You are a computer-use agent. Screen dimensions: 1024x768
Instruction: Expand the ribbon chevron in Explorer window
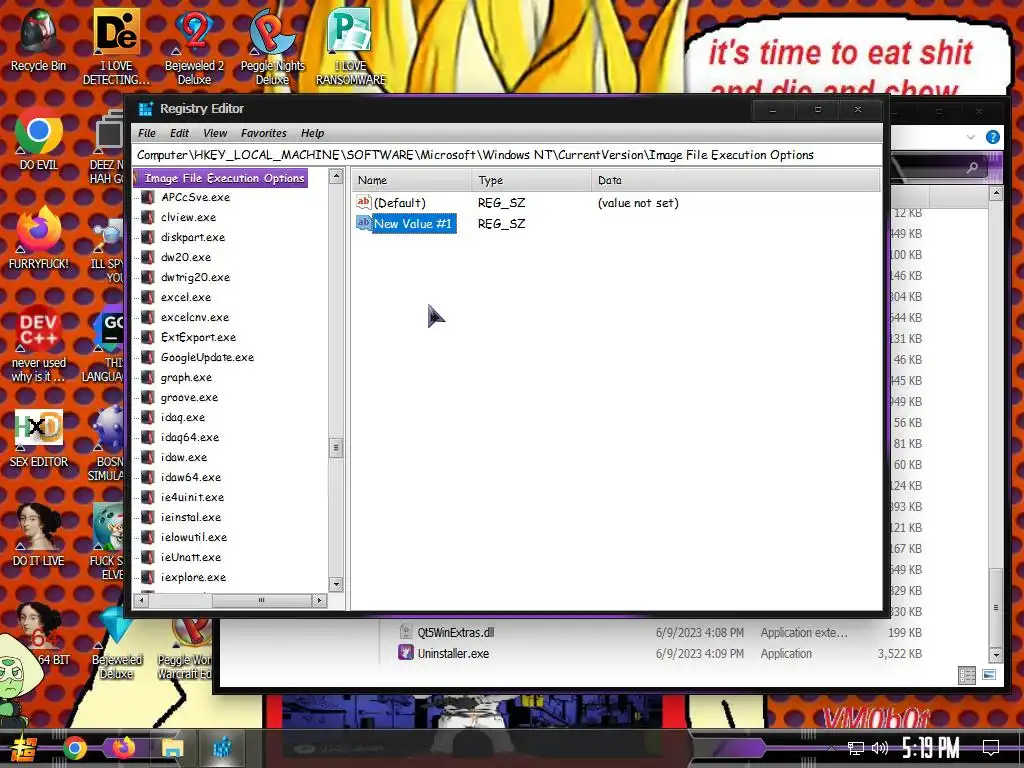970,137
